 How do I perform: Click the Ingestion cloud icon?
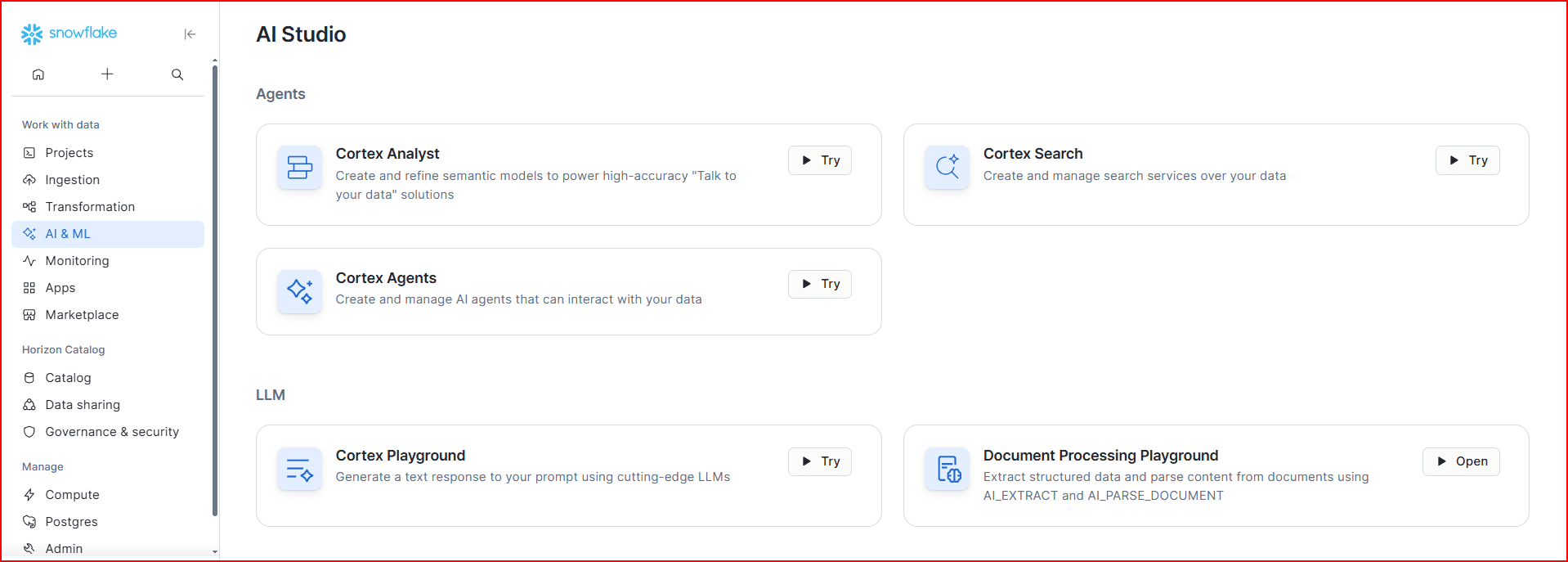click(29, 180)
